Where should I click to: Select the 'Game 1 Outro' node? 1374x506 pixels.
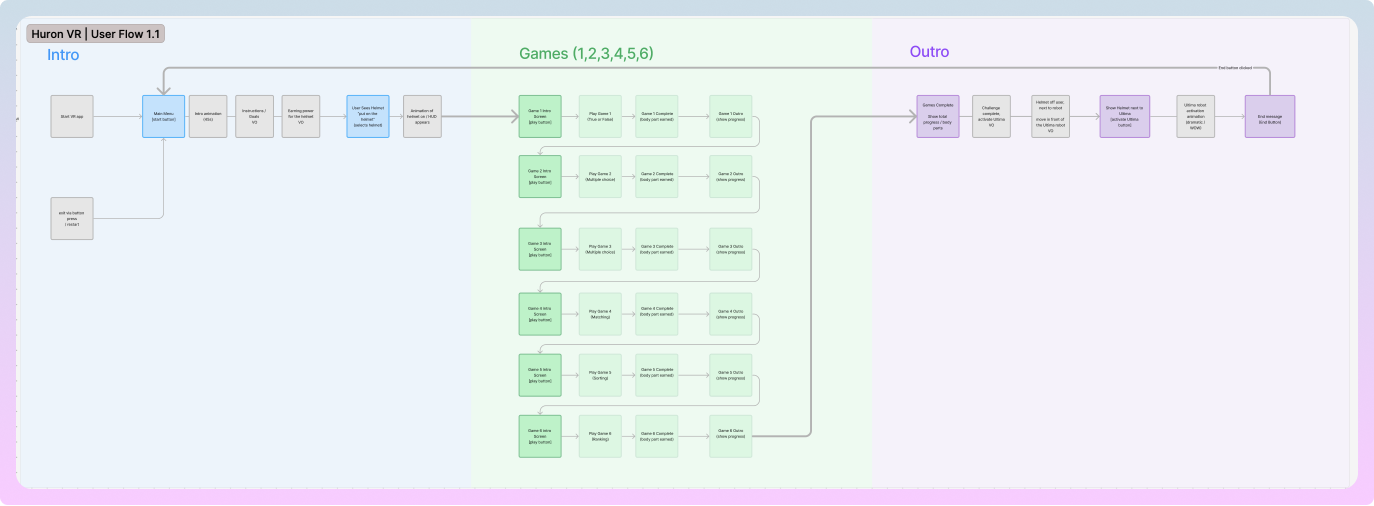tap(730, 116)
